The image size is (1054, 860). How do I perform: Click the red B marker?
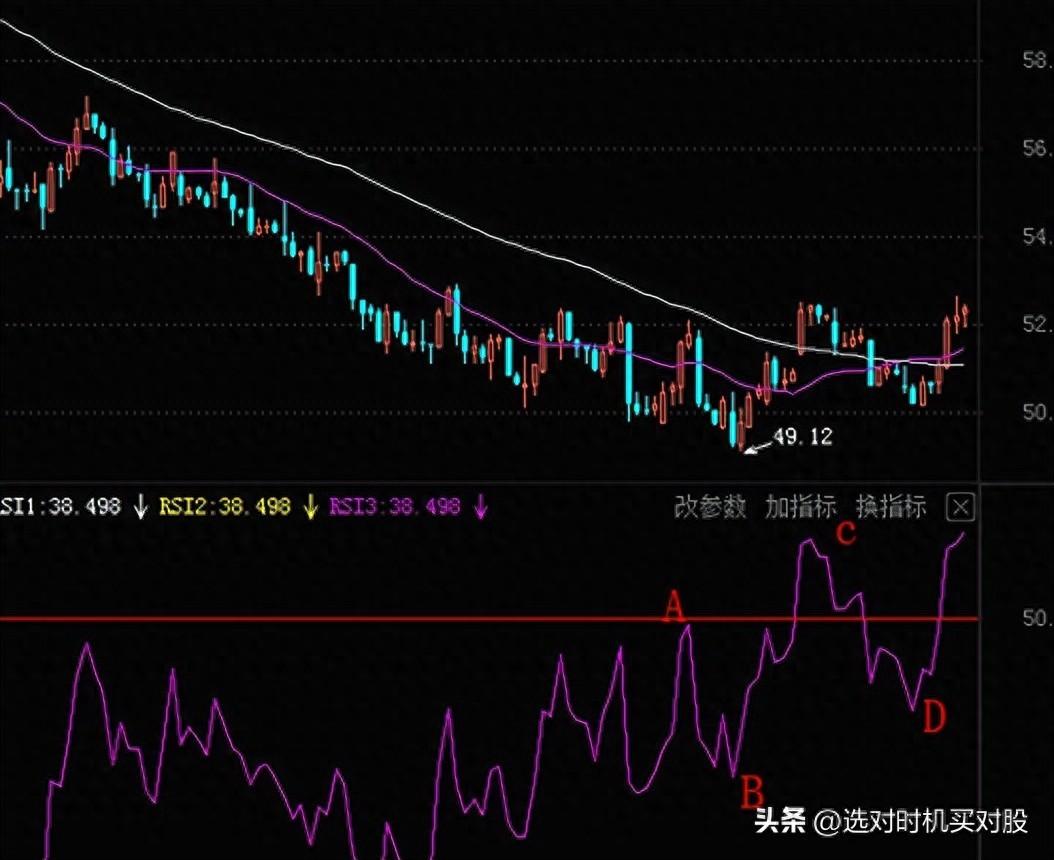(x=752, y=792)
